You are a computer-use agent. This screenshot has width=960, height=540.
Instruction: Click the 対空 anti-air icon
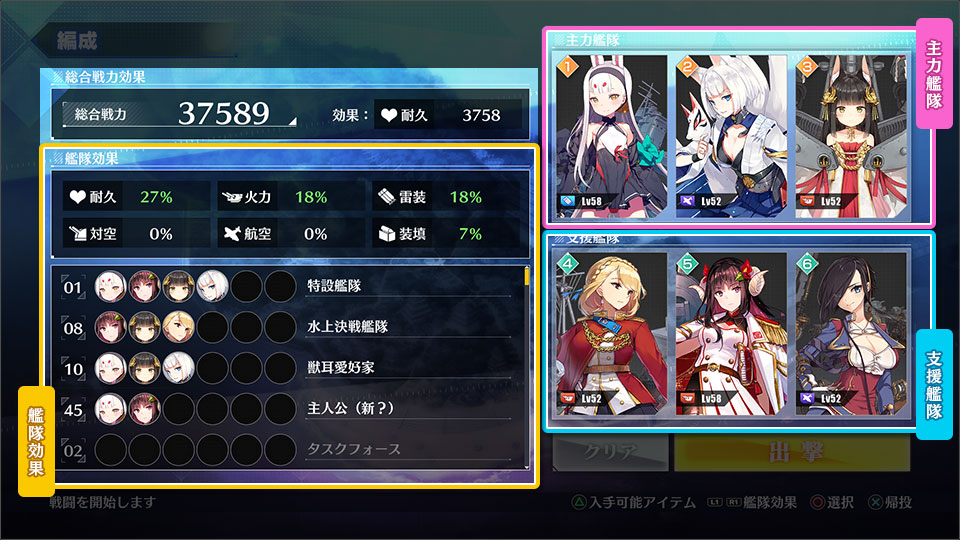[78, 233]
